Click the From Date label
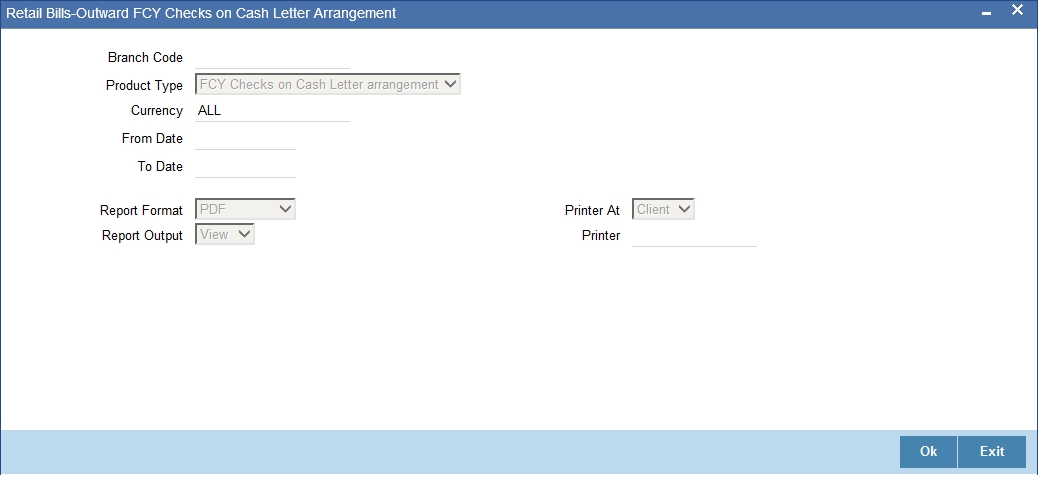The image size is (1038, 483). coord(152,138)
